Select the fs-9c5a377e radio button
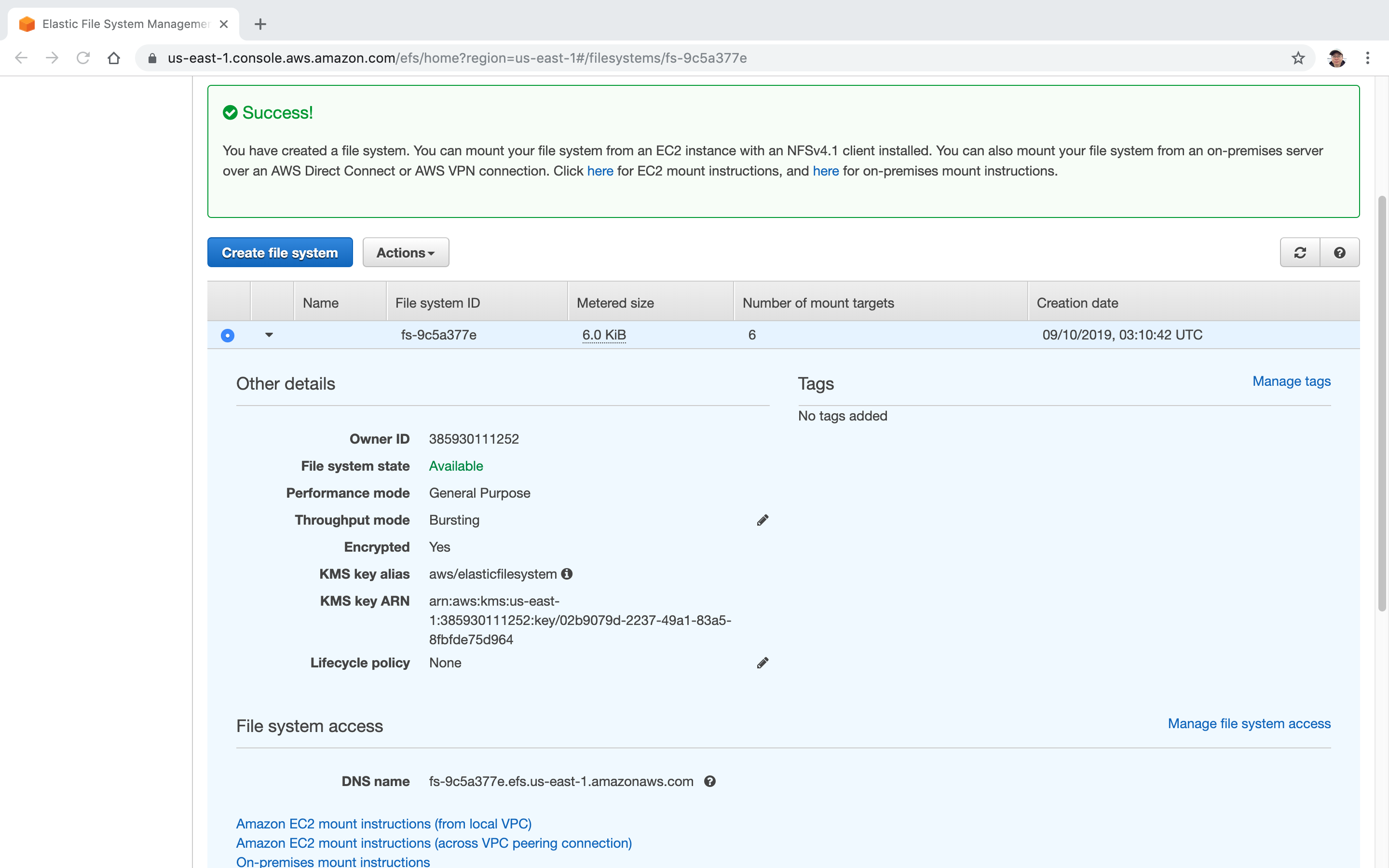Image resolution: width=1389 pixels, height=868 pixels. tap(228, 335)
